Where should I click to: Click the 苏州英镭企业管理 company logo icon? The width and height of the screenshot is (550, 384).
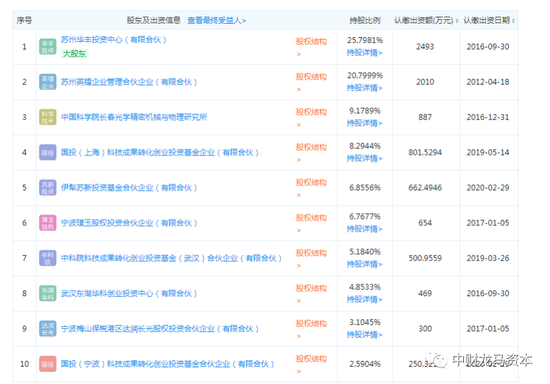point(48,82)
